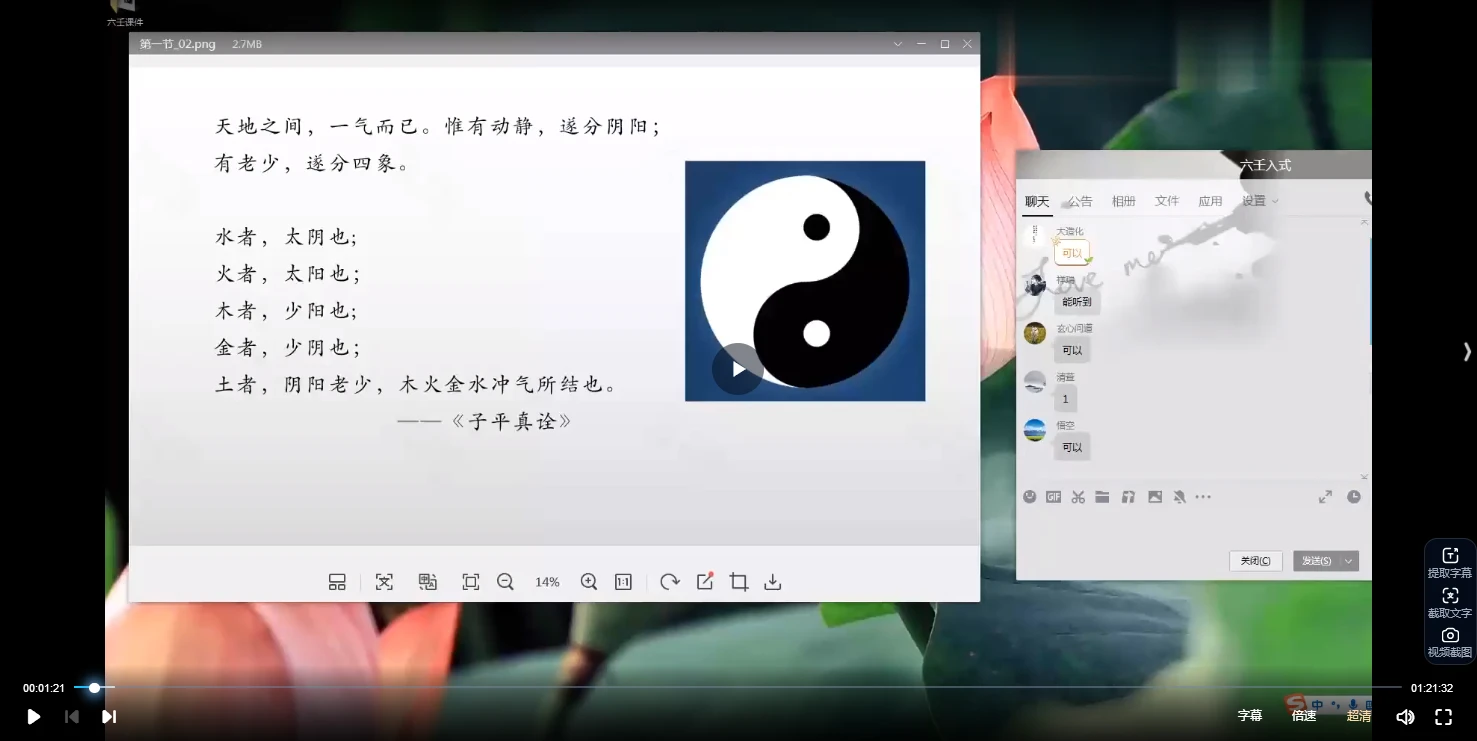
Task: Click the text recognition (OCR) icon in viewer toolbar
Action: click(384, 582)
